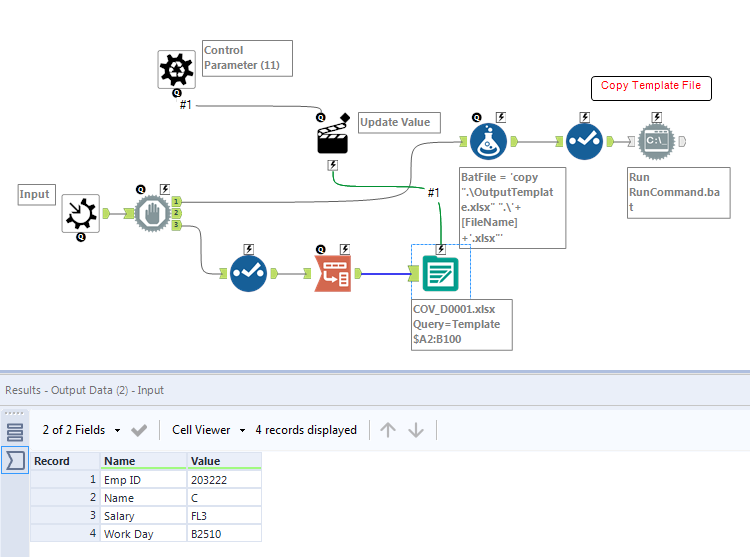Click output anchor of Cross Tab tool
Screen dimensions: 750x557
tap(357, 273)
